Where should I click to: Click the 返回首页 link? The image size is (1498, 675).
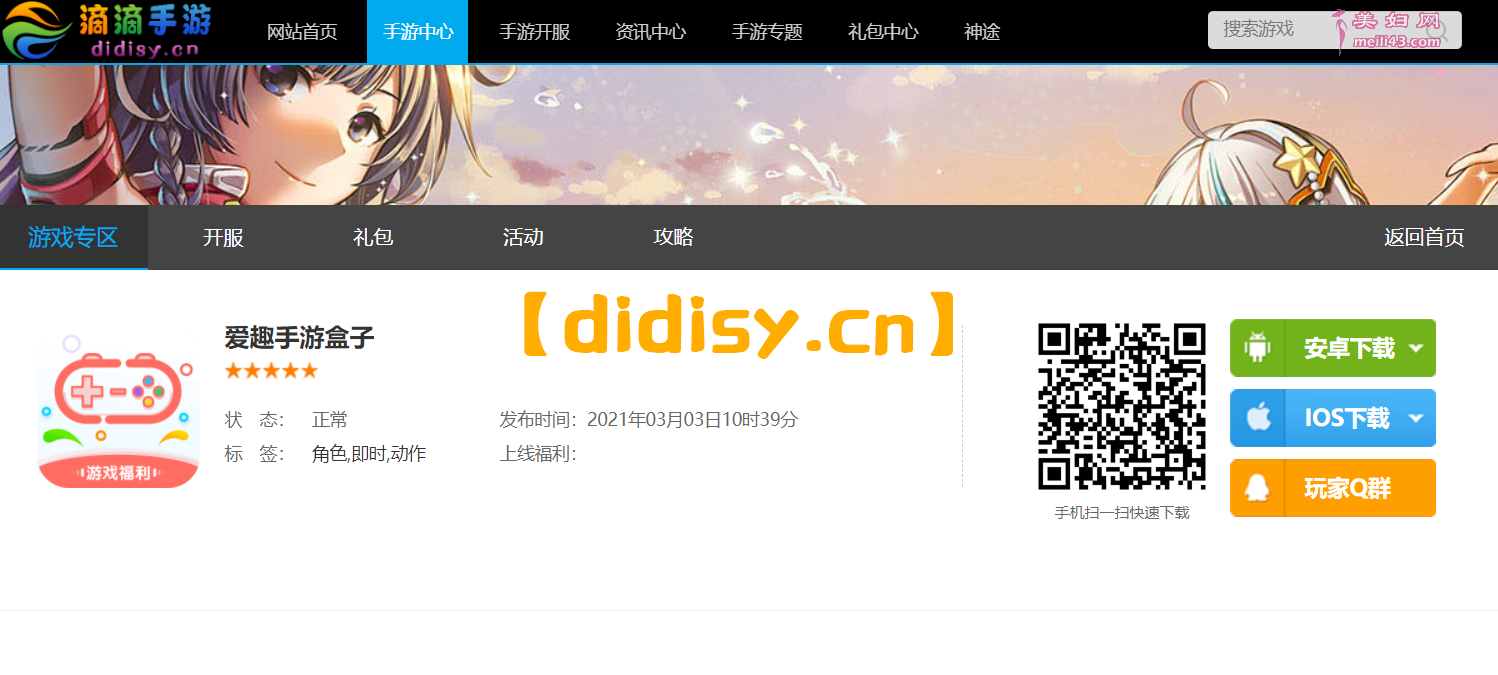coord(1424,238)
